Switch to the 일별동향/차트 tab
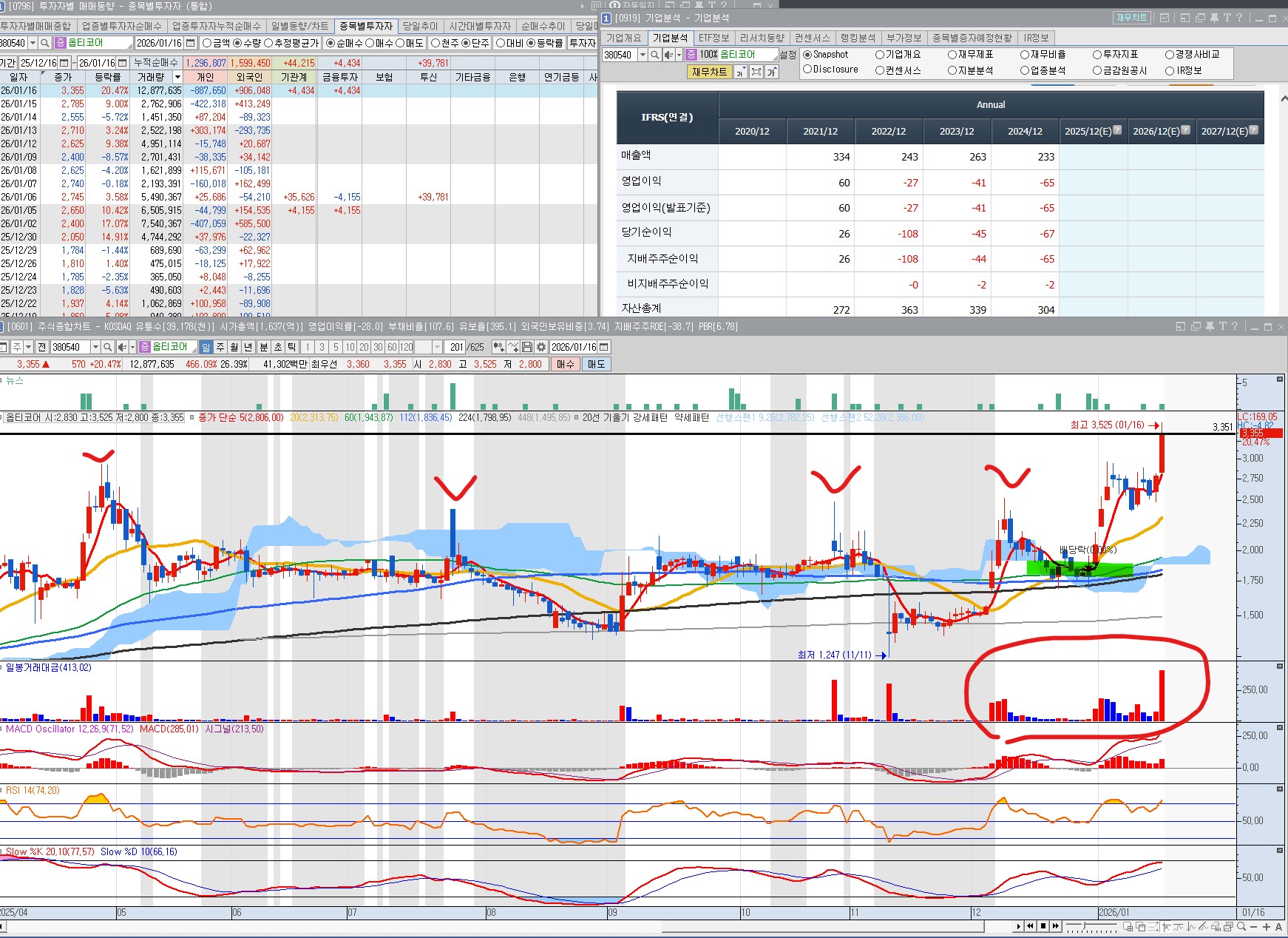 299,26
